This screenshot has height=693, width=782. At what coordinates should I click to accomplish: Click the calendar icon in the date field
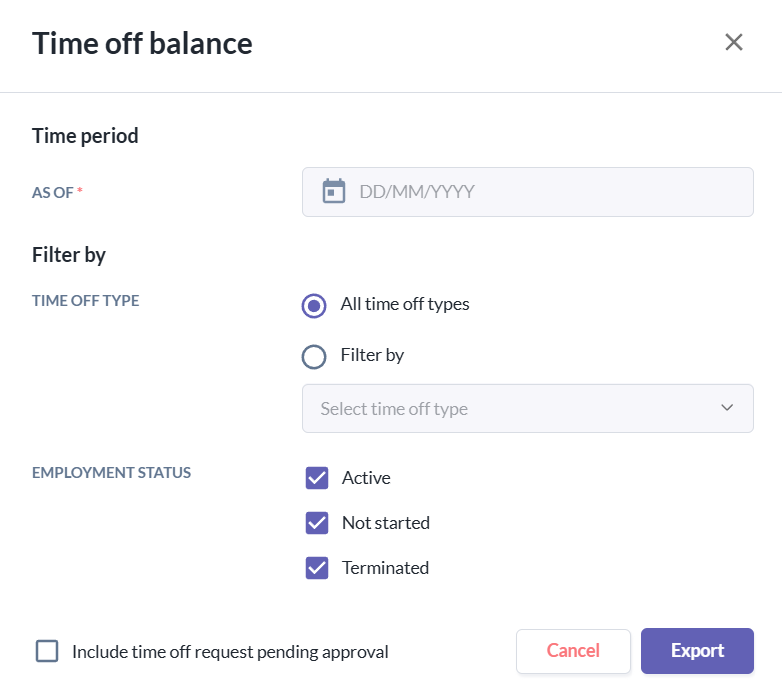(334, 191)
